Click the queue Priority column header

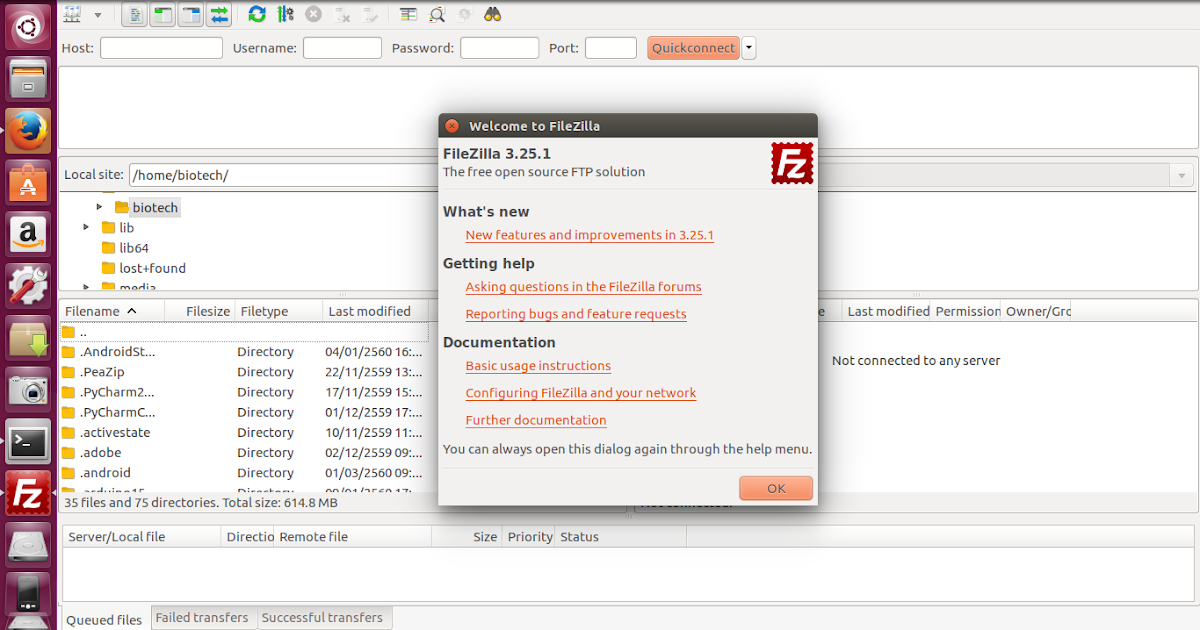coord(529,537)
